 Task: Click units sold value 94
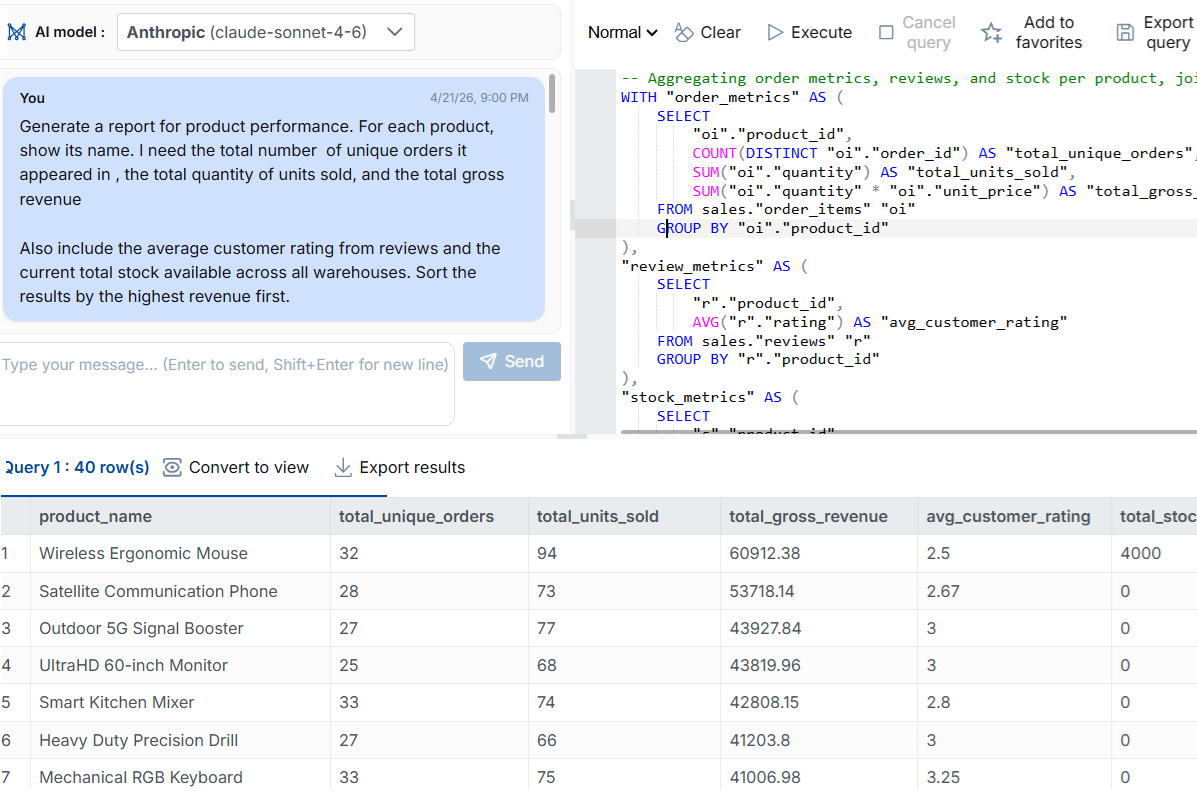(547, 554)
